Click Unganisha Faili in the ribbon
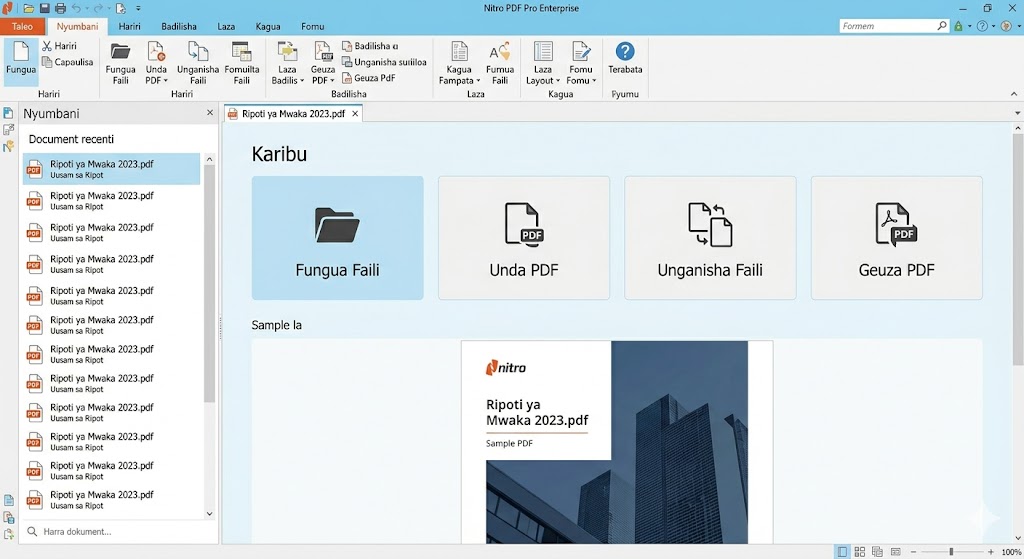The height and width of the screenshot is (559, 1024). [198, 63]
